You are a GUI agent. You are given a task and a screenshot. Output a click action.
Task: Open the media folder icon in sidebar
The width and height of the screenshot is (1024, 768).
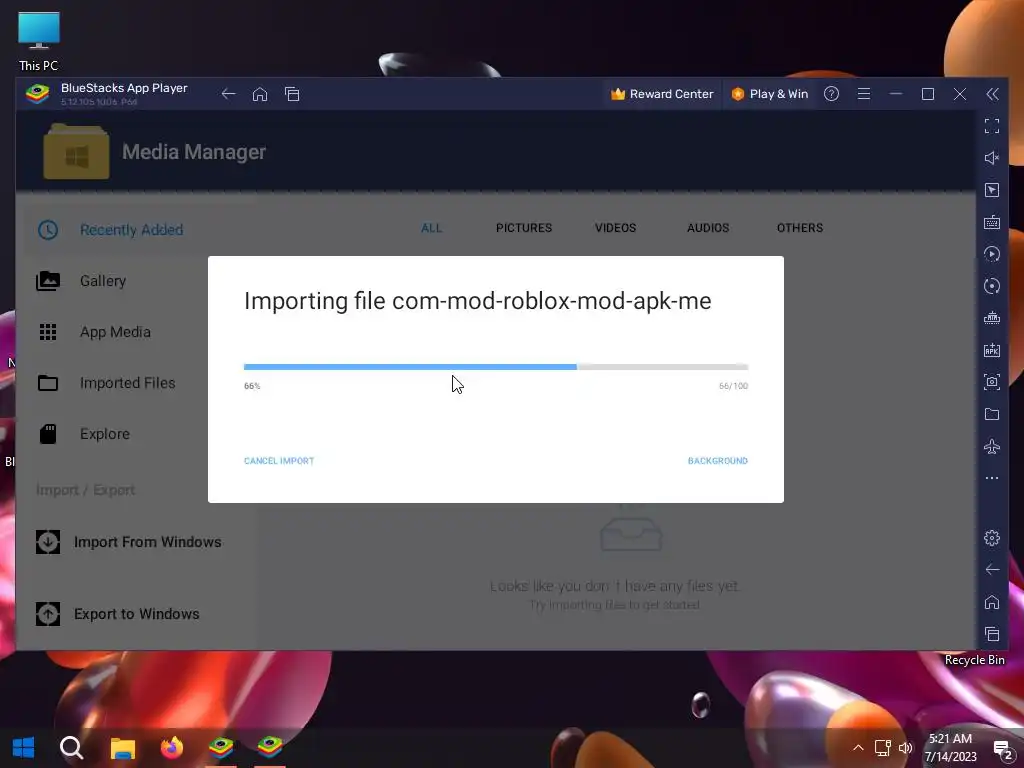(x=992, y=414)
